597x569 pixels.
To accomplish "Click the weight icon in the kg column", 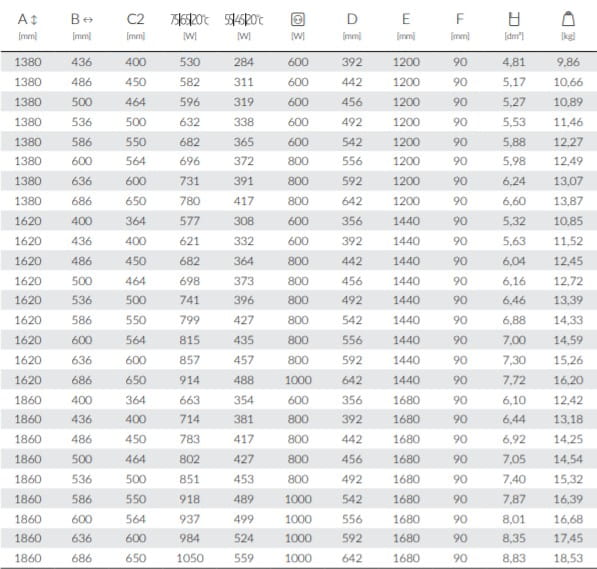I will [x=568, y=19].
